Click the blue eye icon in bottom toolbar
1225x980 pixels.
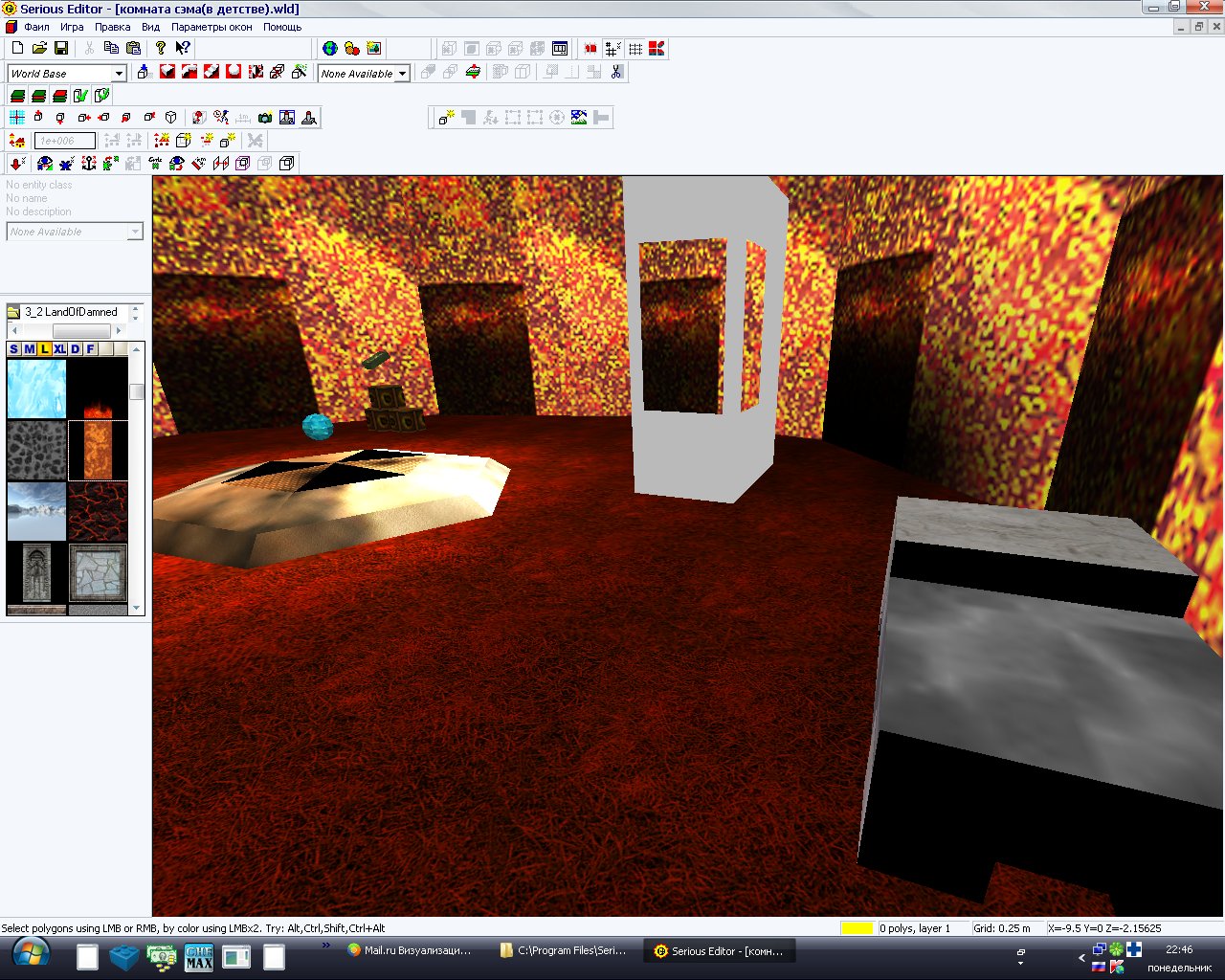pyautogui.click(x=44, y=164)
